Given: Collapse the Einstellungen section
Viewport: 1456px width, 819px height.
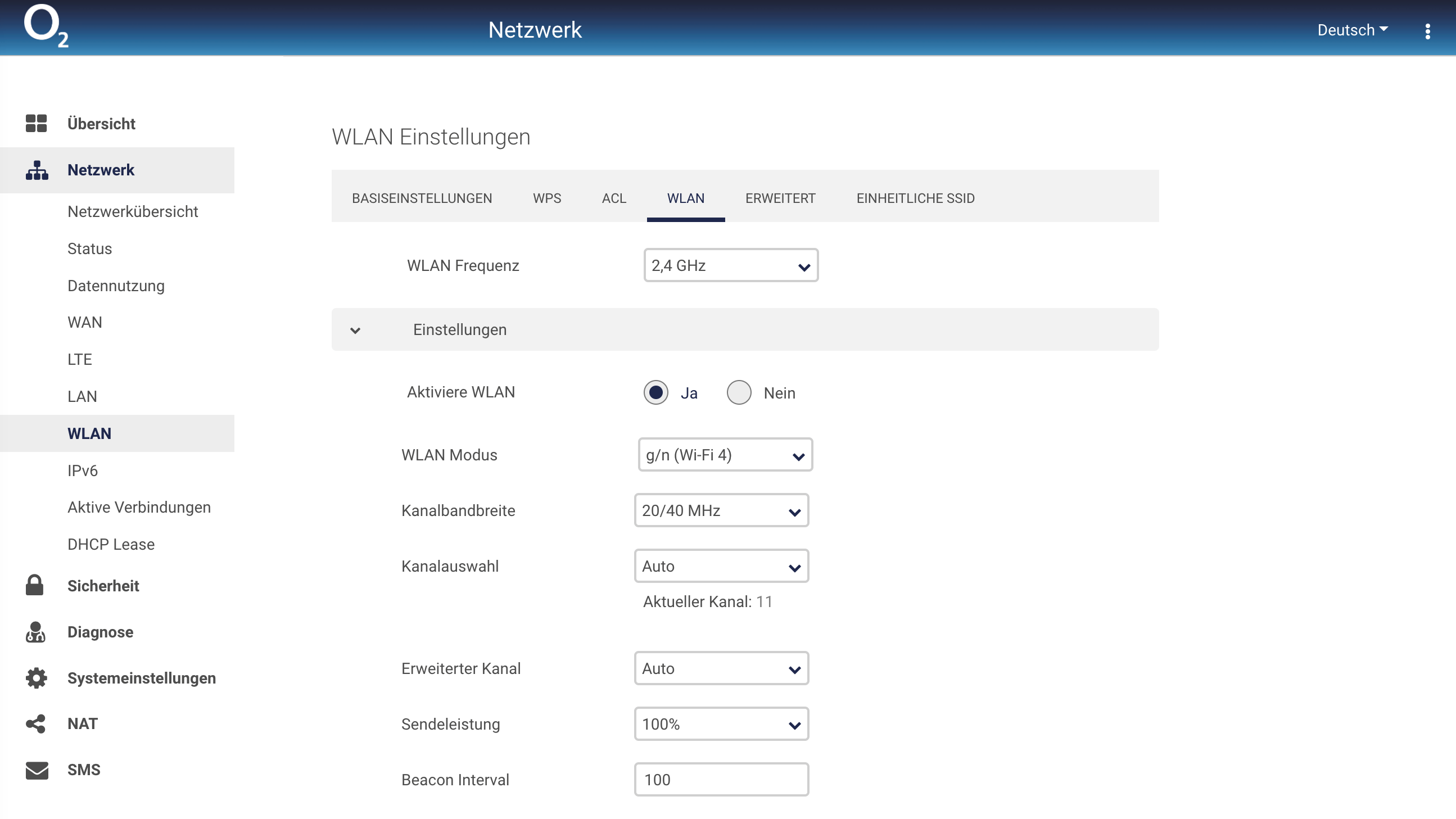Looking at the screenshot, I should [355, 330].
